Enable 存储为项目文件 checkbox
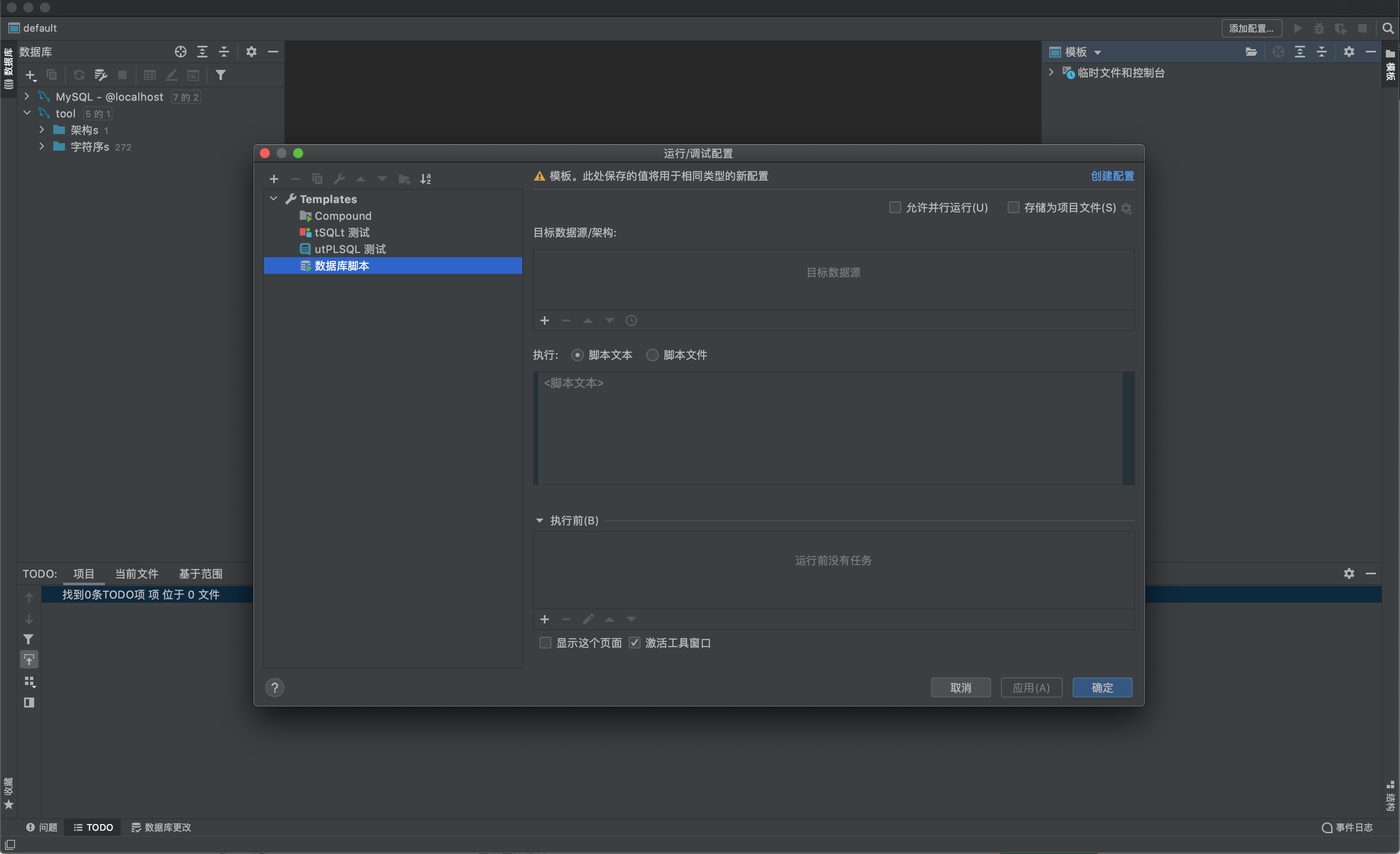1400x854 pixels. coord(1013,207)
